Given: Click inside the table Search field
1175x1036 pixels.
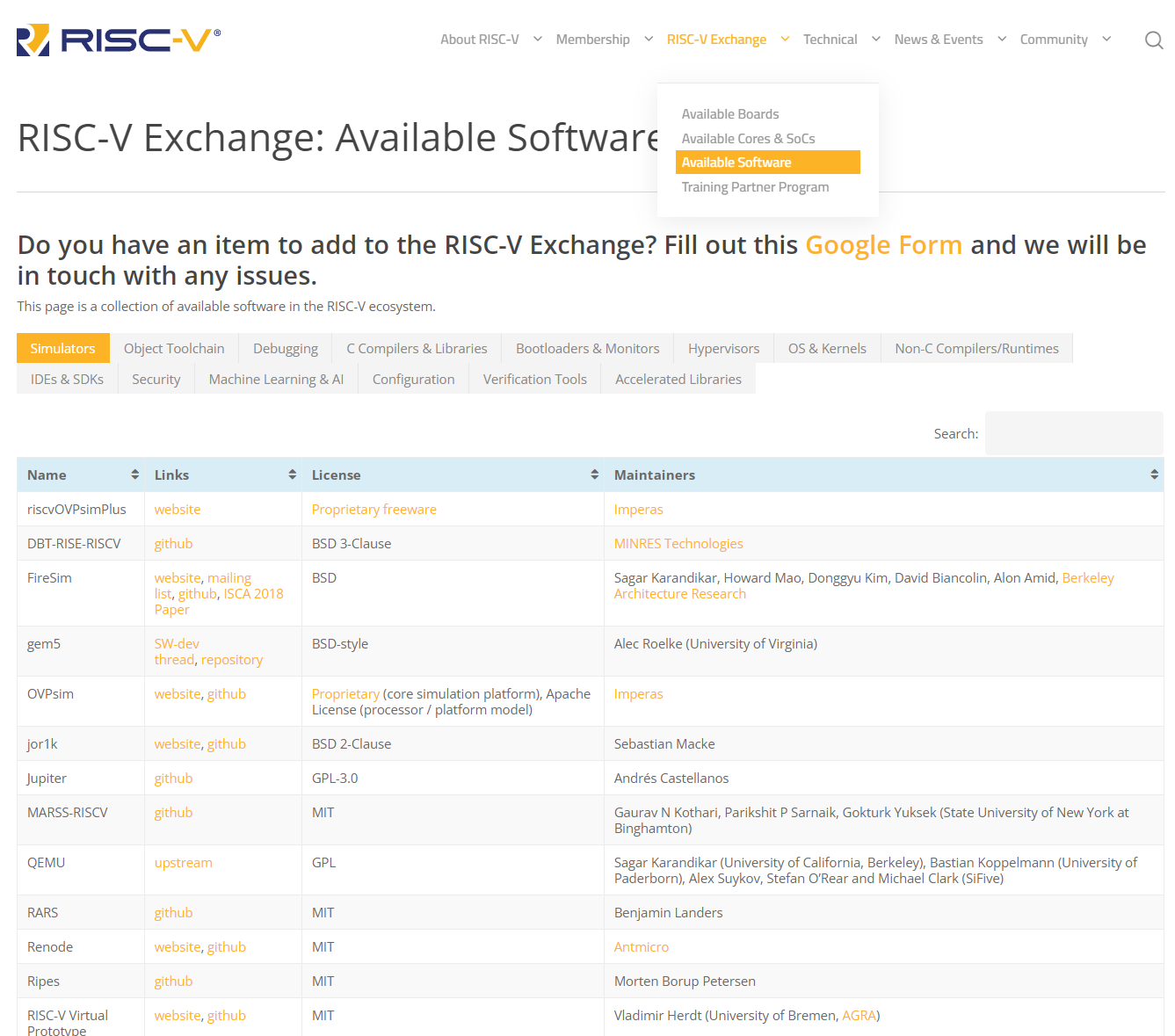Looking at the screenshot, I should coord(1073,432).
